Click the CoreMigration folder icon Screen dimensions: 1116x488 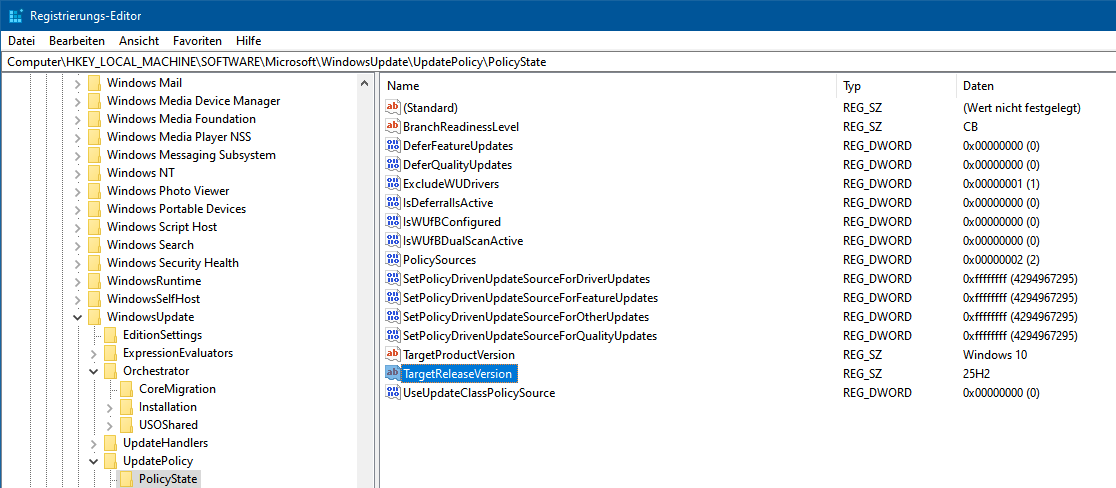pyautogui.click(x=126, y=389)
